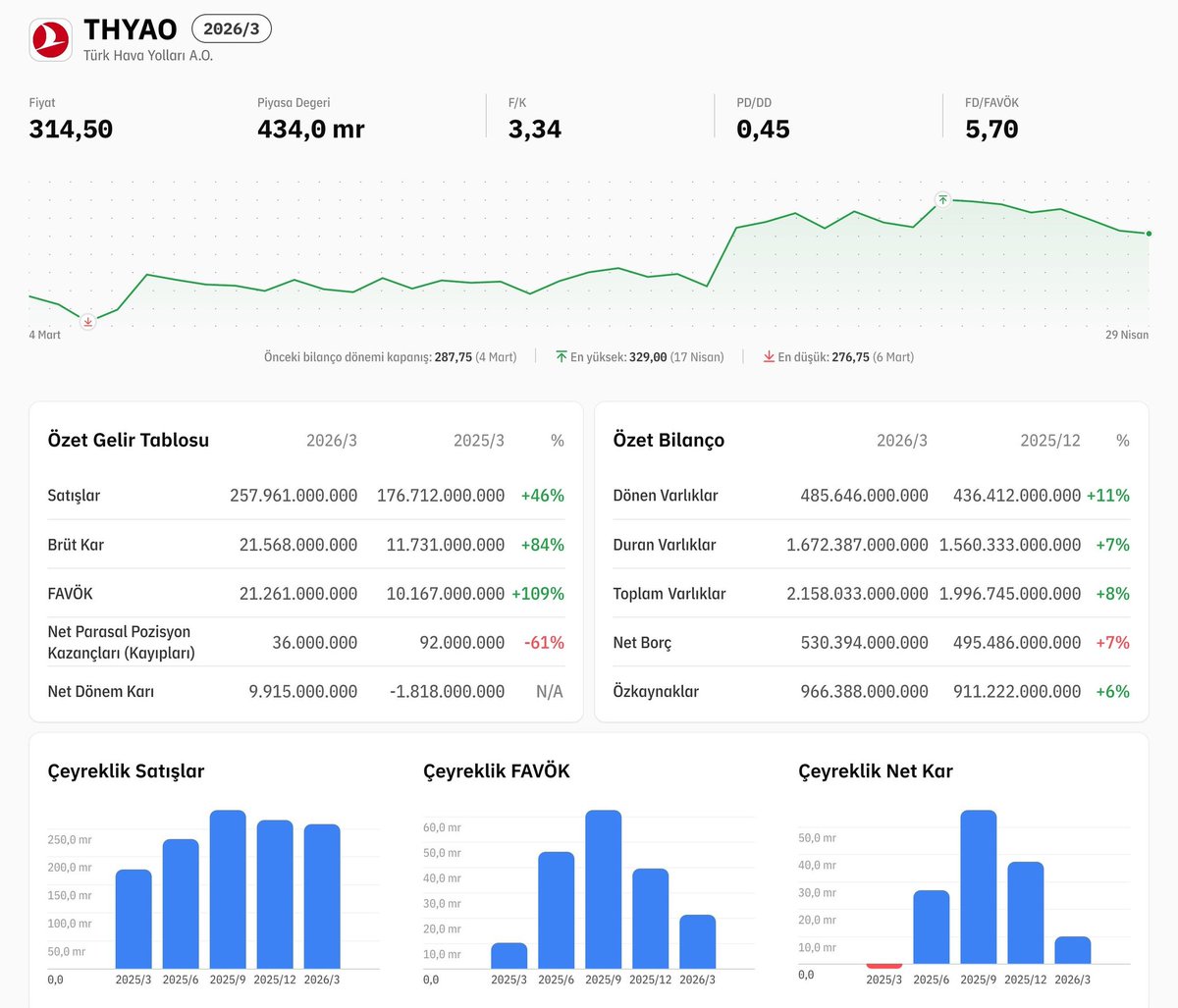Click the Özkaynaklar value 966.388.000.000
This screenshot has width=1178, height=1008.
864,692
